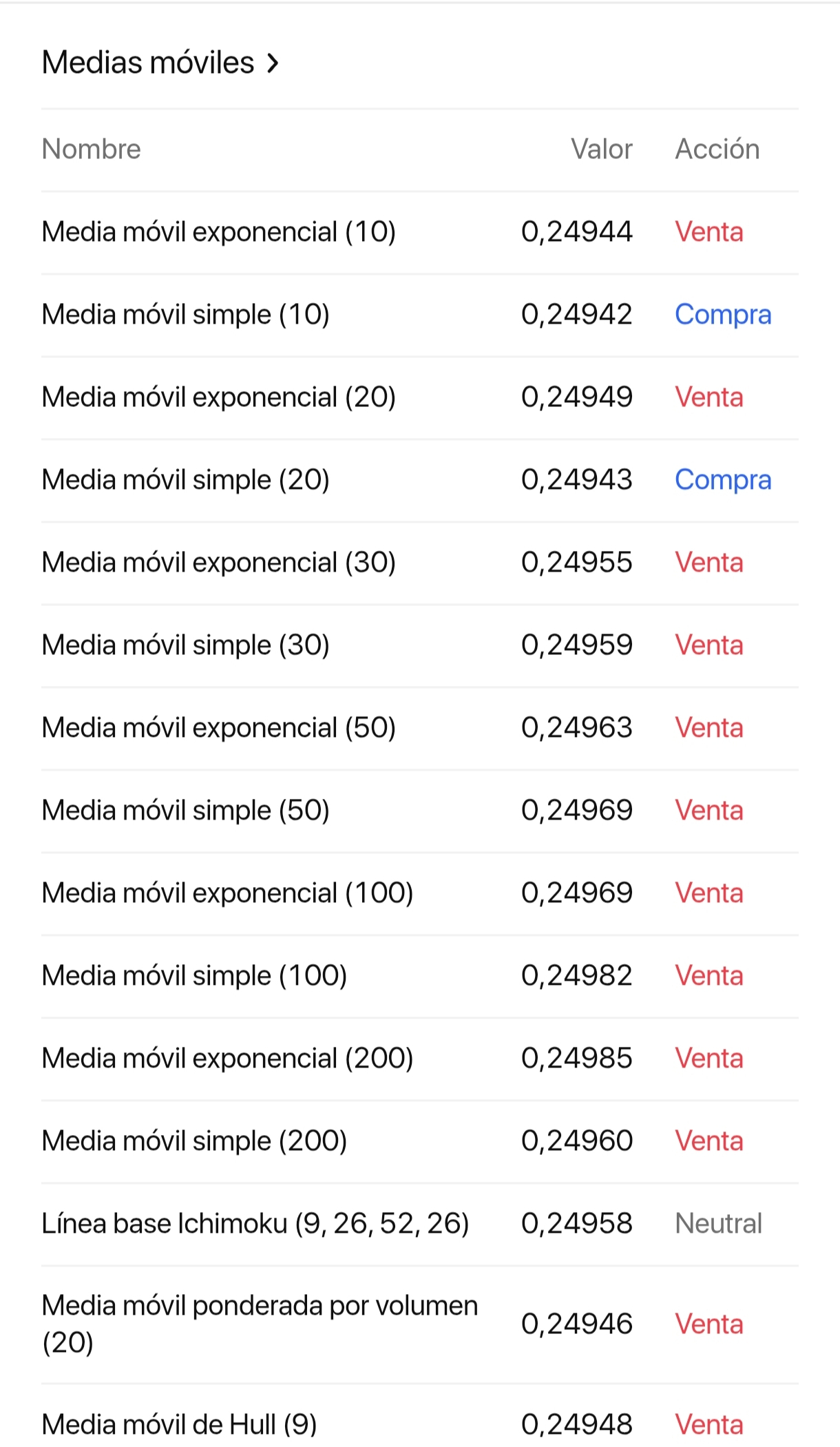Tap Compra signal for simple (10)
Image resolution: width=840 pixels, height=1447 pixels.
[723, 315]
